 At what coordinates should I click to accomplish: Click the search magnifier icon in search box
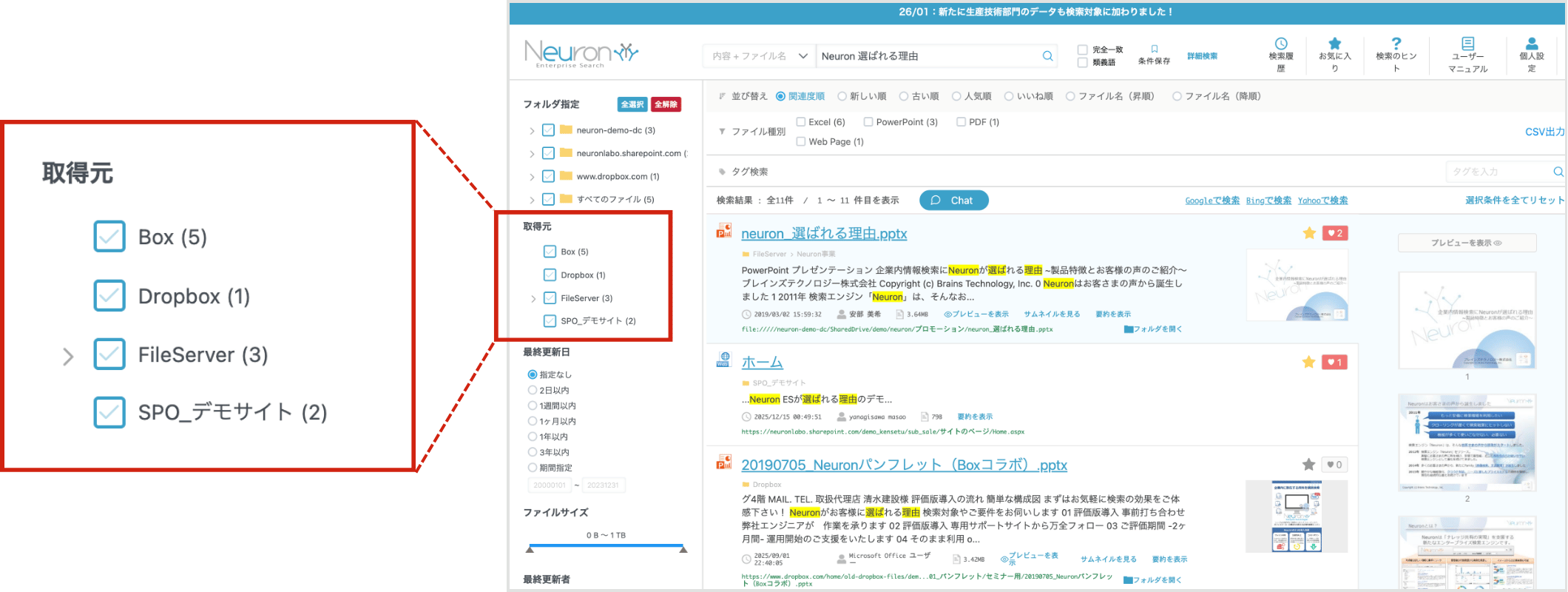[x=1047, y=56]
